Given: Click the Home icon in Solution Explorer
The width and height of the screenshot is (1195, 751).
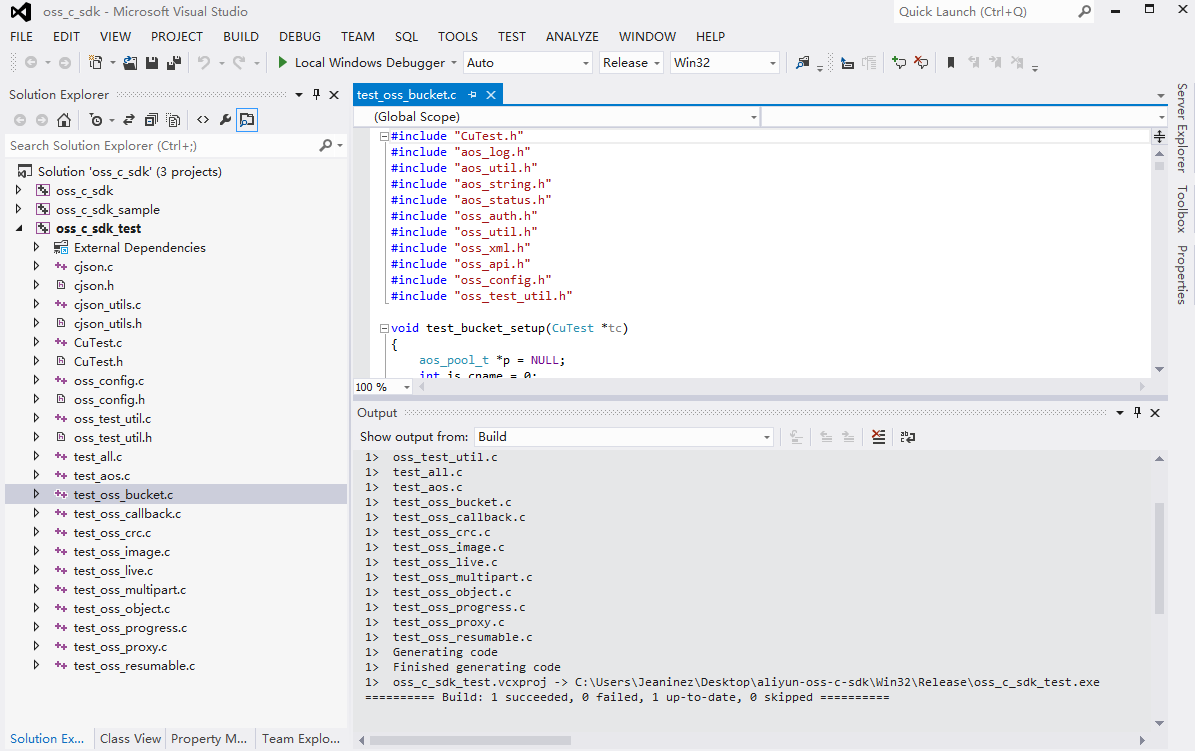Looking at the screenshot, I should 64,120.
